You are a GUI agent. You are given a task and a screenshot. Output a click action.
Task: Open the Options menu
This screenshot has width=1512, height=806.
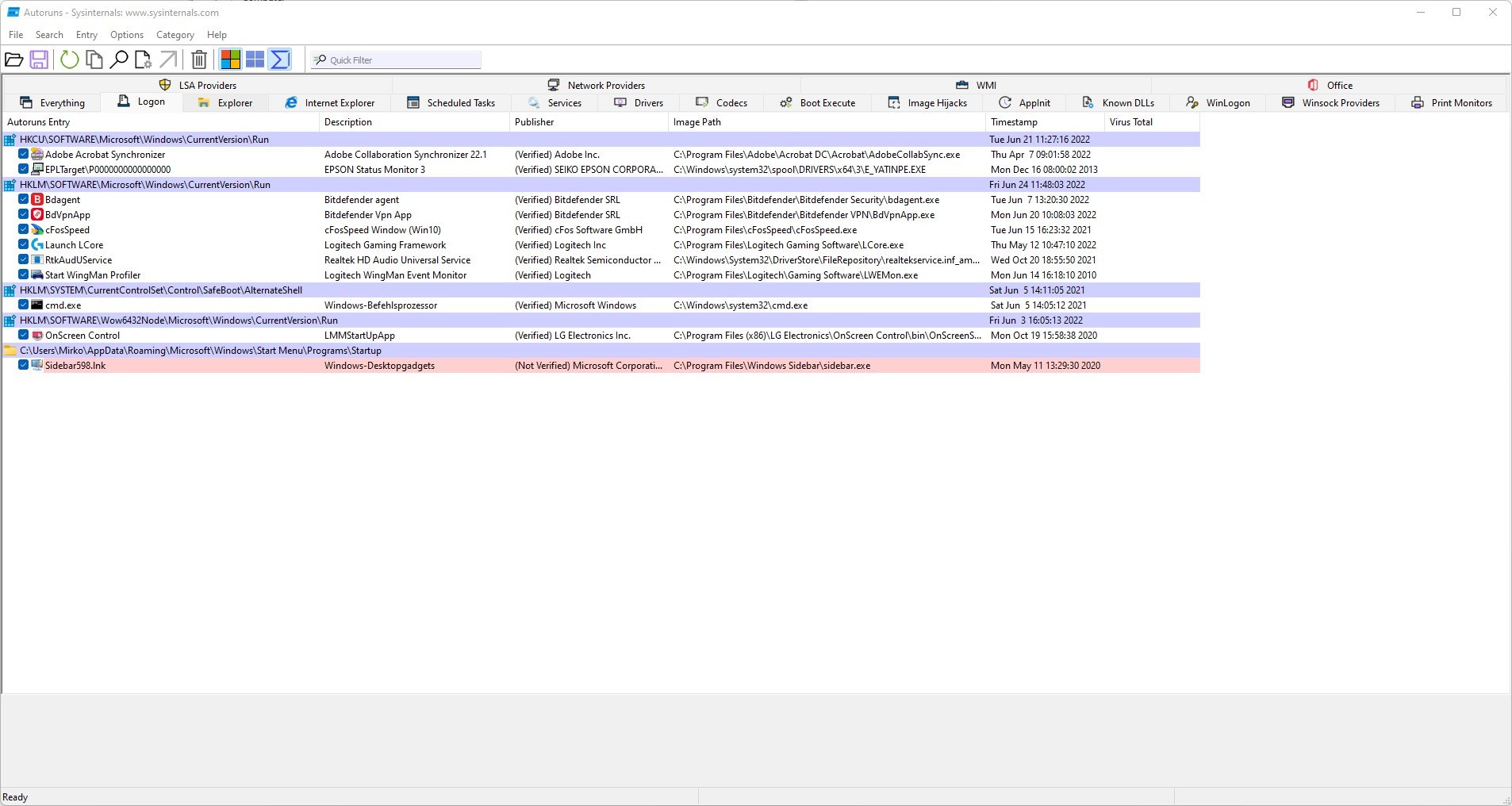point(127,35)
